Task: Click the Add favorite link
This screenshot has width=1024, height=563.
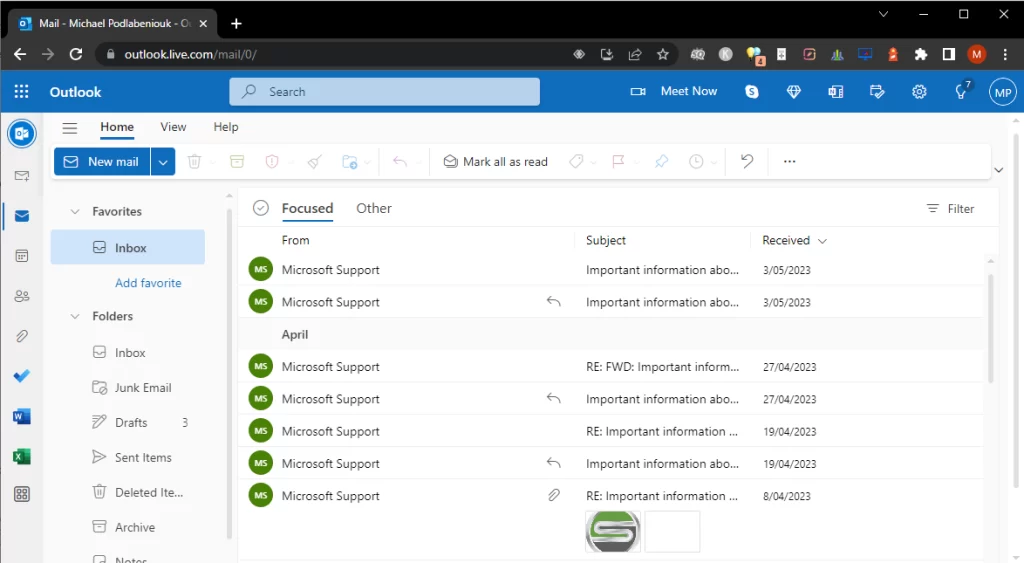Action: [x=148, y=283]
